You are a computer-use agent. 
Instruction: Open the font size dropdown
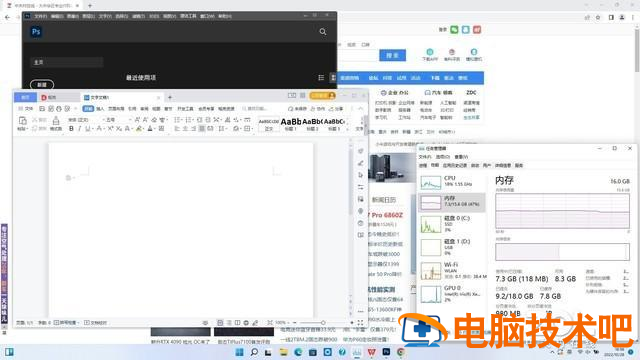(x=117, y=120)
